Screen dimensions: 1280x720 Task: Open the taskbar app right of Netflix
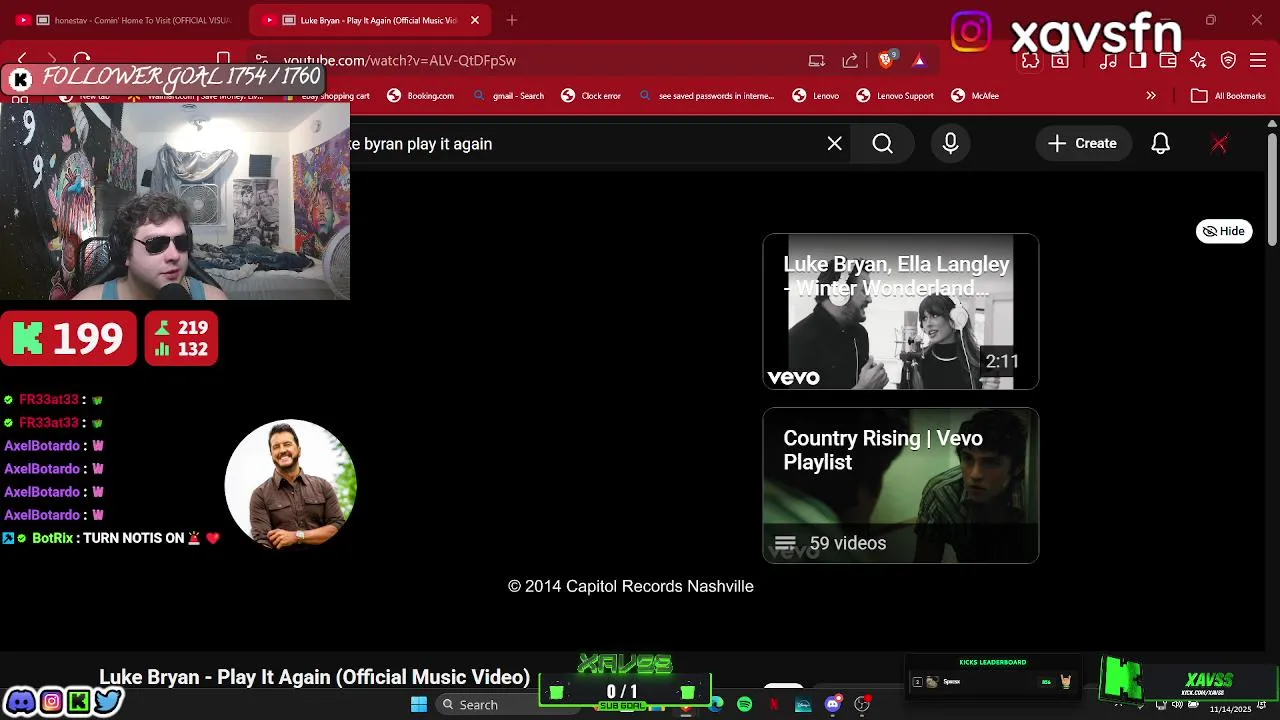click(803, 705)
